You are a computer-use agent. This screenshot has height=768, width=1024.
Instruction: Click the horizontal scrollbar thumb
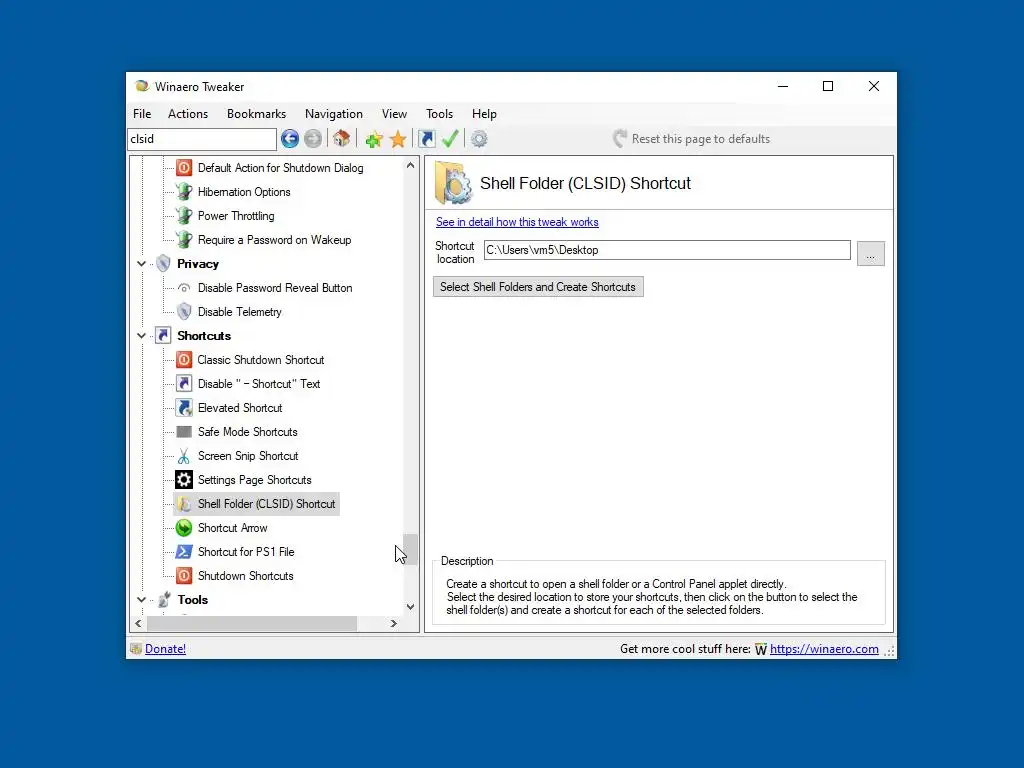click(252, 624)
